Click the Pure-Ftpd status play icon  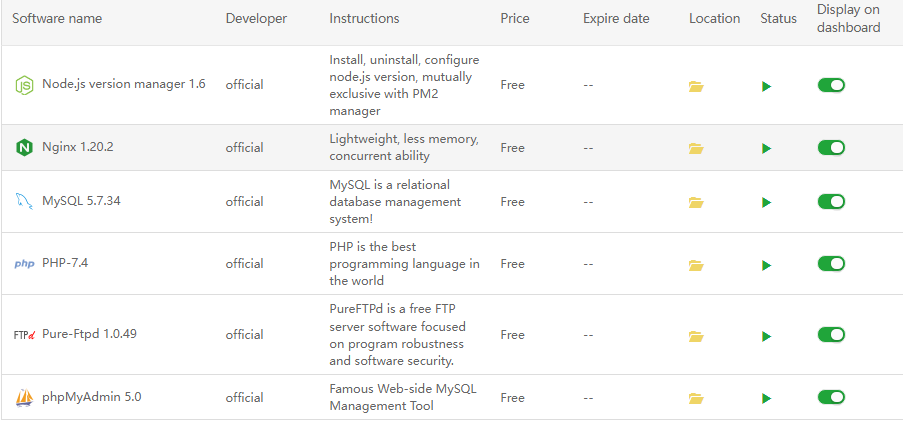pyautogui.click(x=766, y=335)
